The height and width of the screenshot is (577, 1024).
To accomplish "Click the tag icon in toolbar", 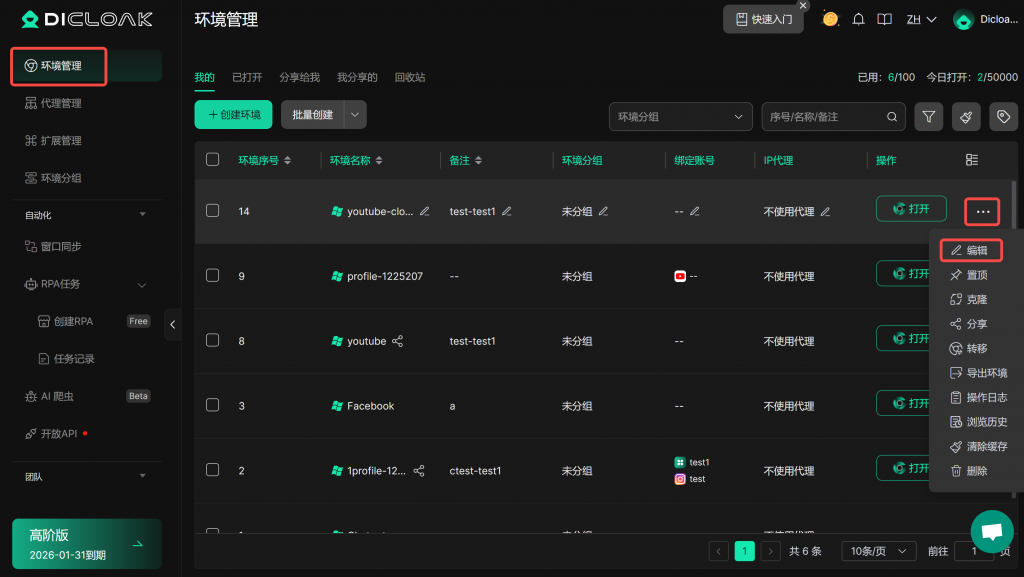I will click(x=1003, y=117).
